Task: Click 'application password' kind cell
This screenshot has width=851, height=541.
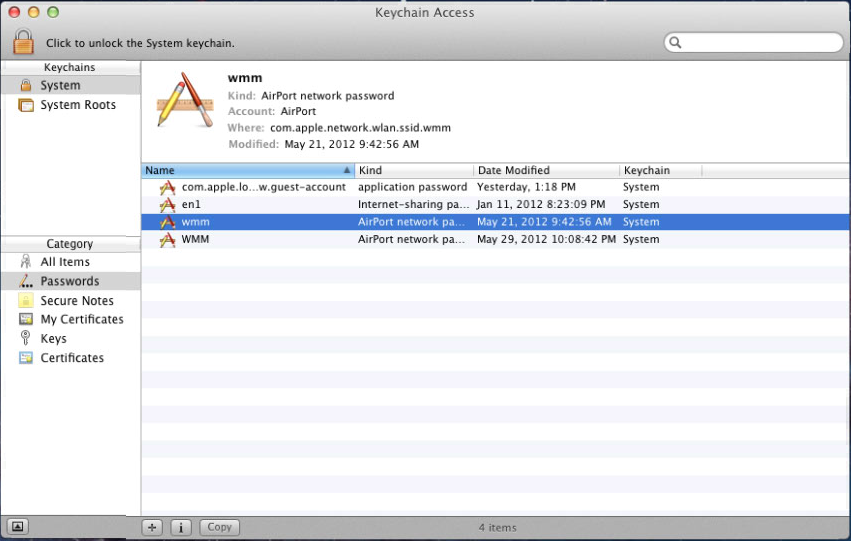Action: (x=412, y=187)
